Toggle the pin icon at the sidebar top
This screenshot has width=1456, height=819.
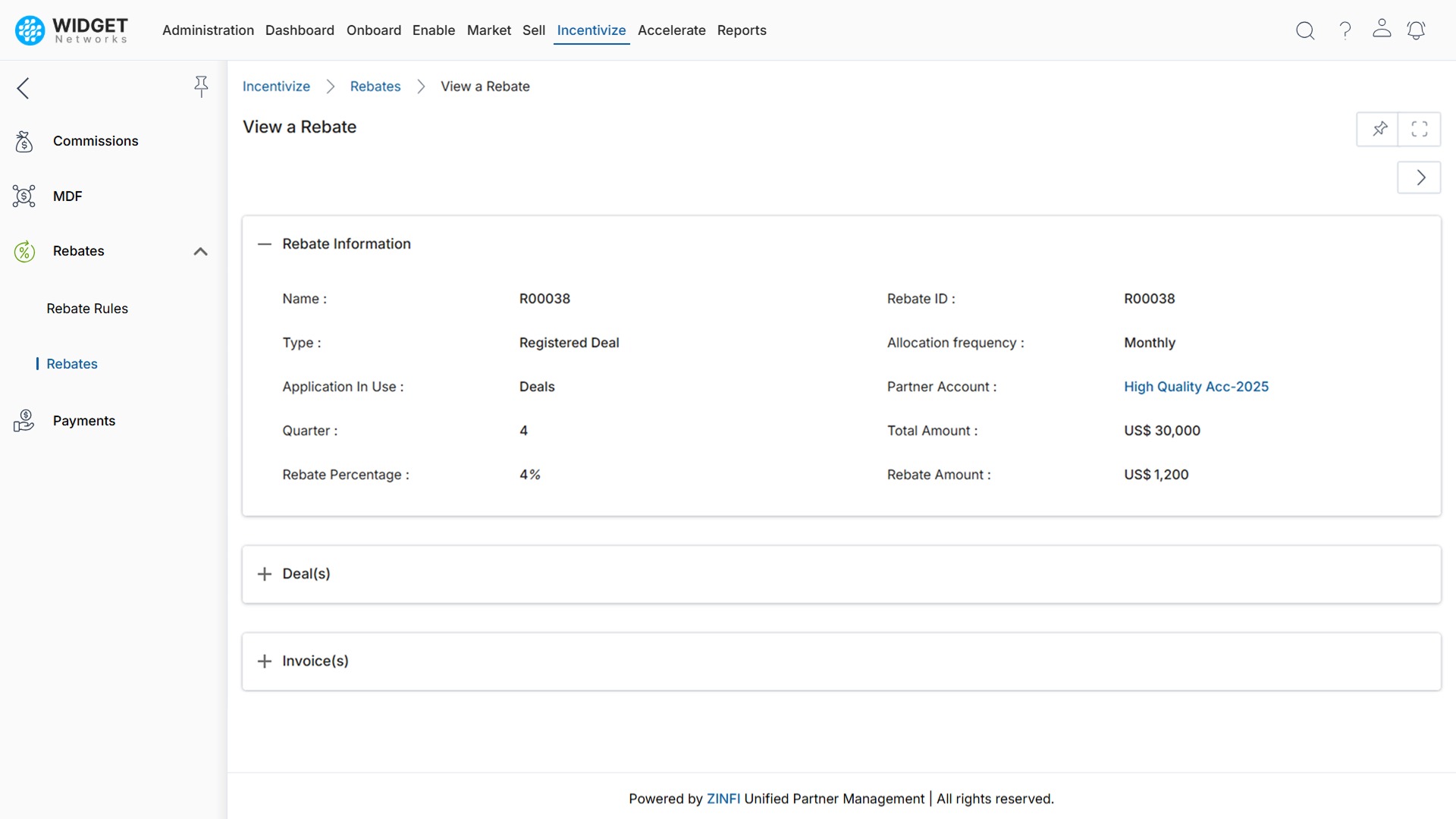click(x=201, y=86)
